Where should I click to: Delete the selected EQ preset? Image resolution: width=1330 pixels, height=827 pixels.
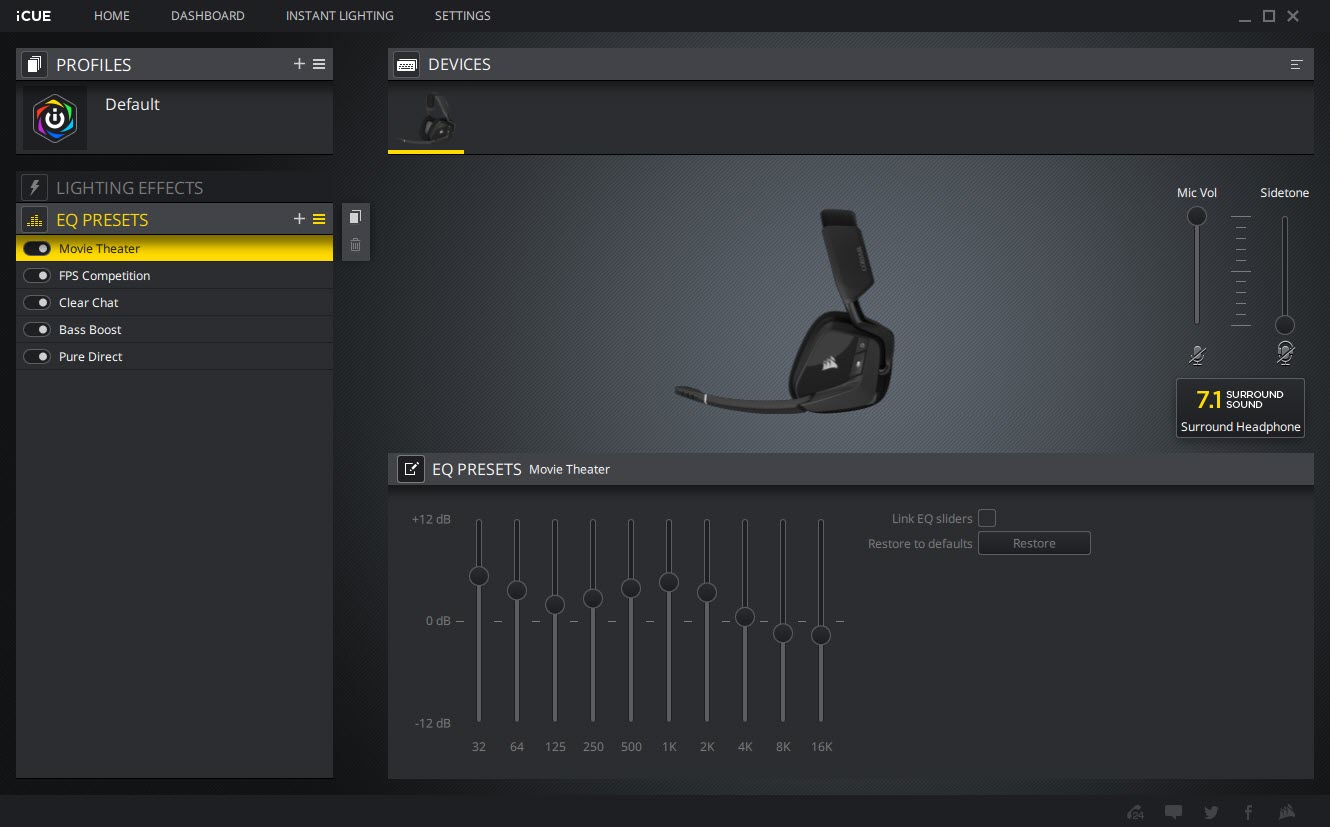tap(355, 245)
